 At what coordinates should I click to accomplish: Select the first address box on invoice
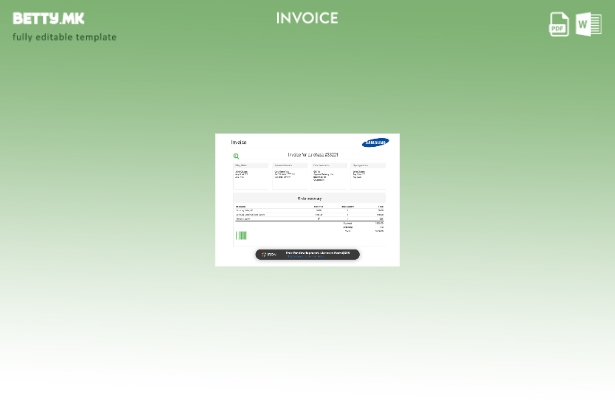coord(251,174)
